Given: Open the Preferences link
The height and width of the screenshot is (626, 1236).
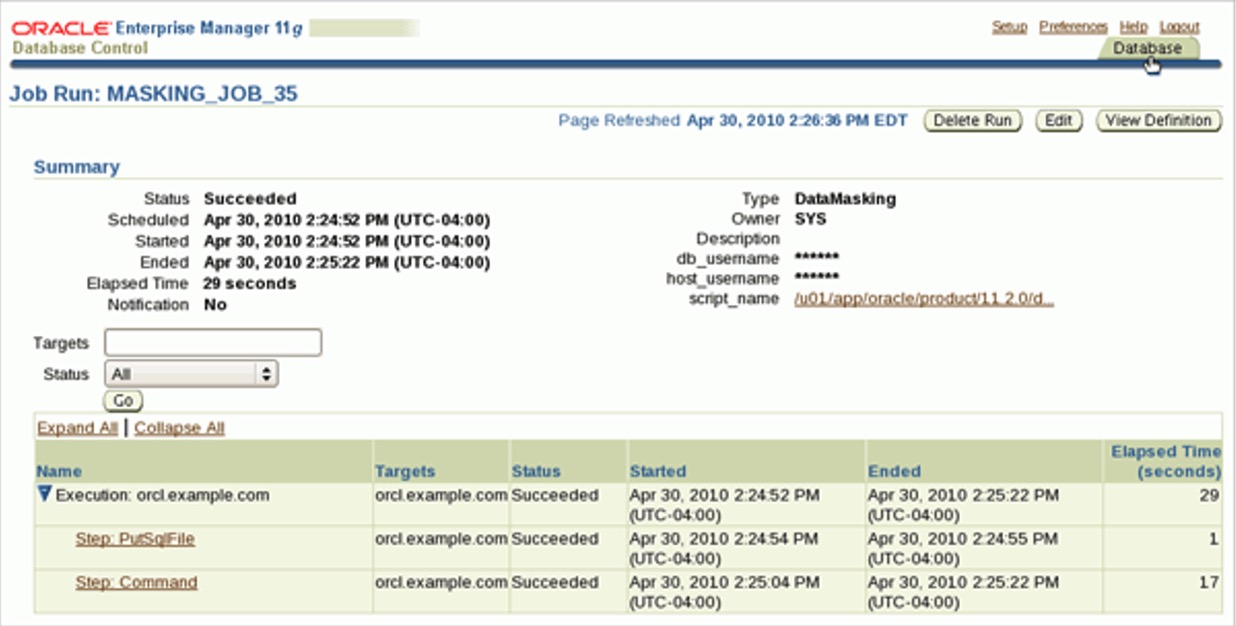Looking at the screenshot, I should [1073, 27].
